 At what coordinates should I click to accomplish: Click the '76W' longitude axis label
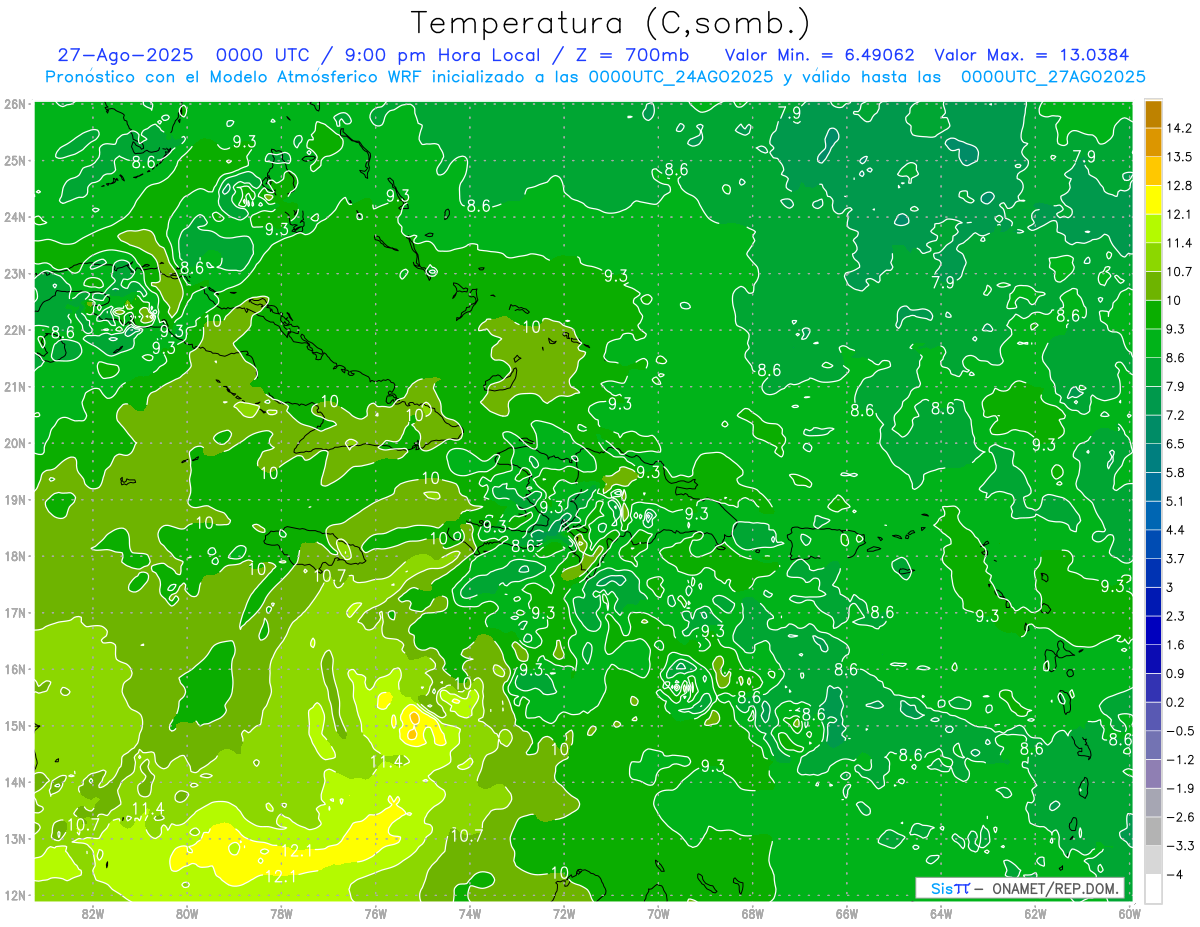(x=375, y=913)
